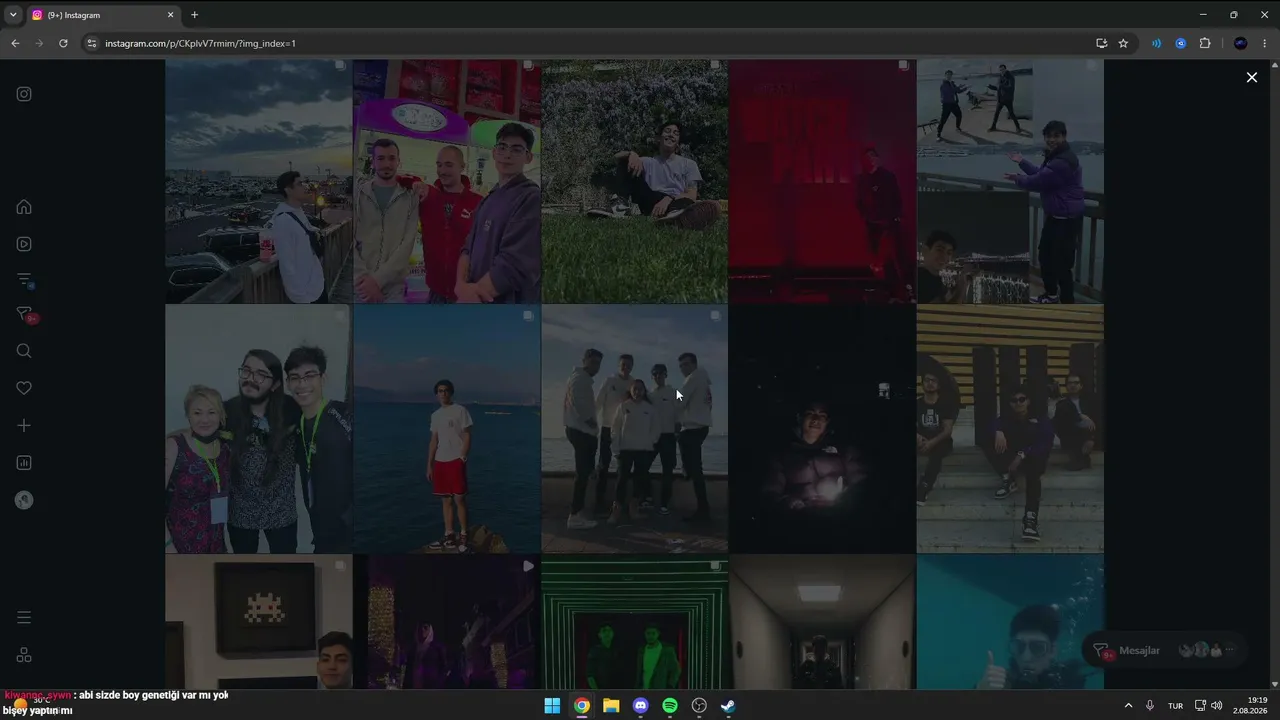Open the Messages paper-plane icon in sidebar
The image size is (1280, 720).
(x=24, y=315)
